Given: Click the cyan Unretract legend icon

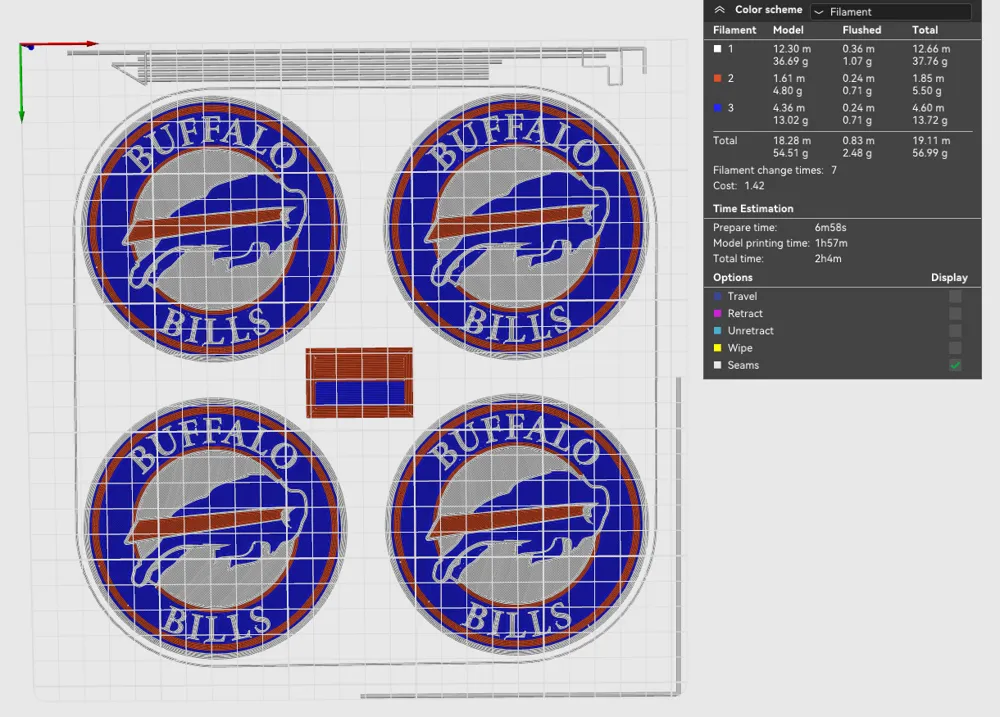Looking at the screenshot, I should click(x=716, y=330).
